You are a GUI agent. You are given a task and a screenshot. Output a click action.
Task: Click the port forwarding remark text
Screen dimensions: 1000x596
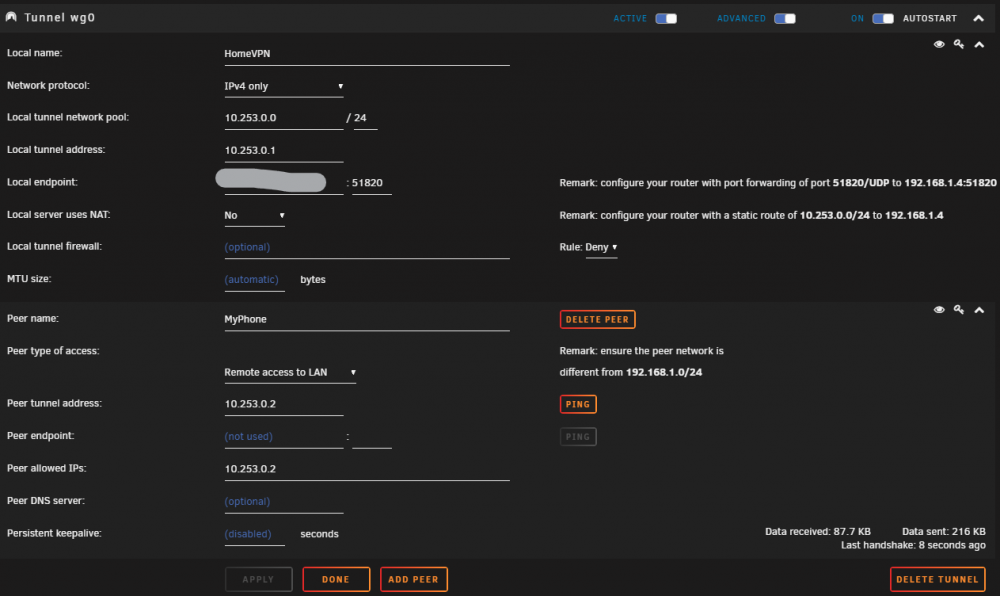tap(777, 183)
